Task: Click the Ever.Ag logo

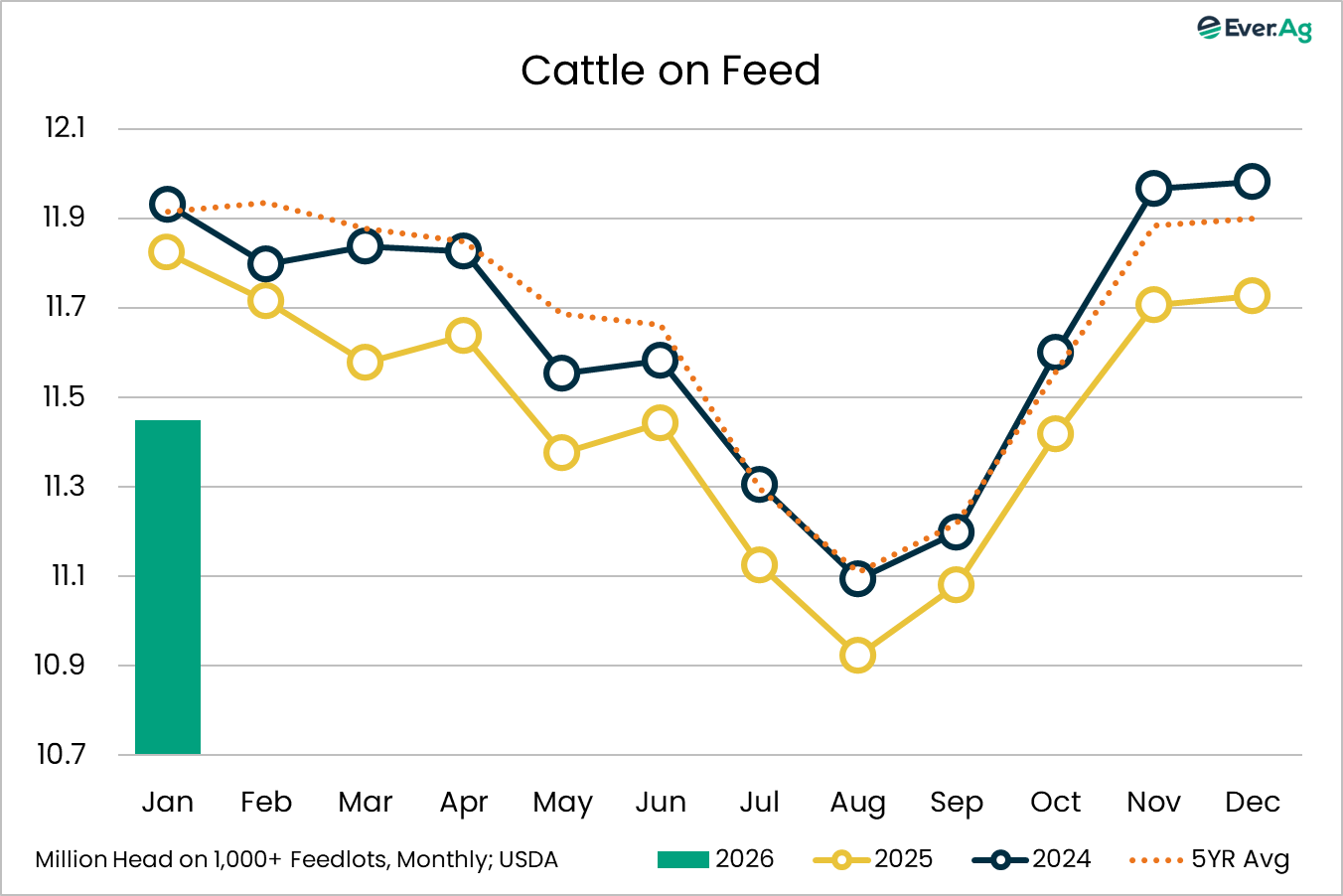Action: (1255, 29)
